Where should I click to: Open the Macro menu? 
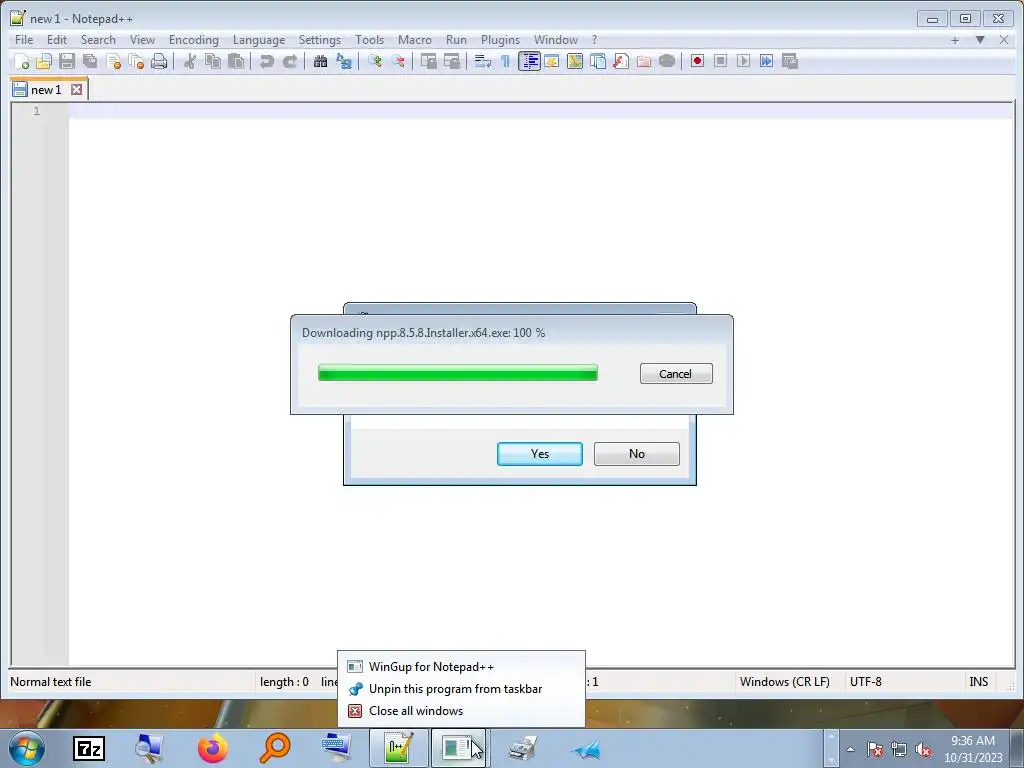(x=415, y=40)
